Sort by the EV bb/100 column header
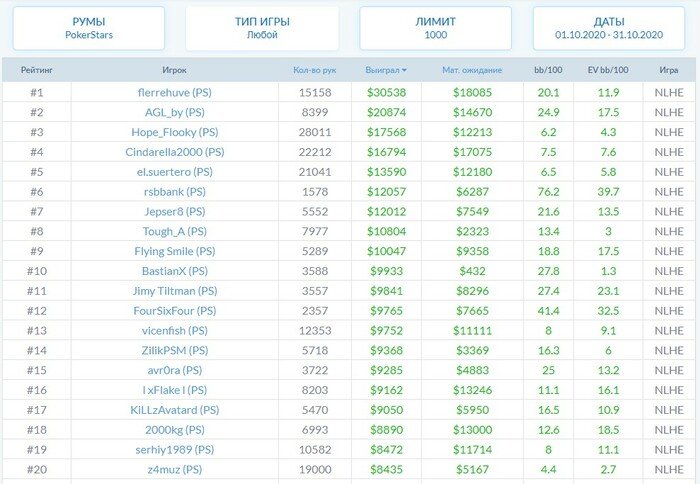 (x=607, y=71)
